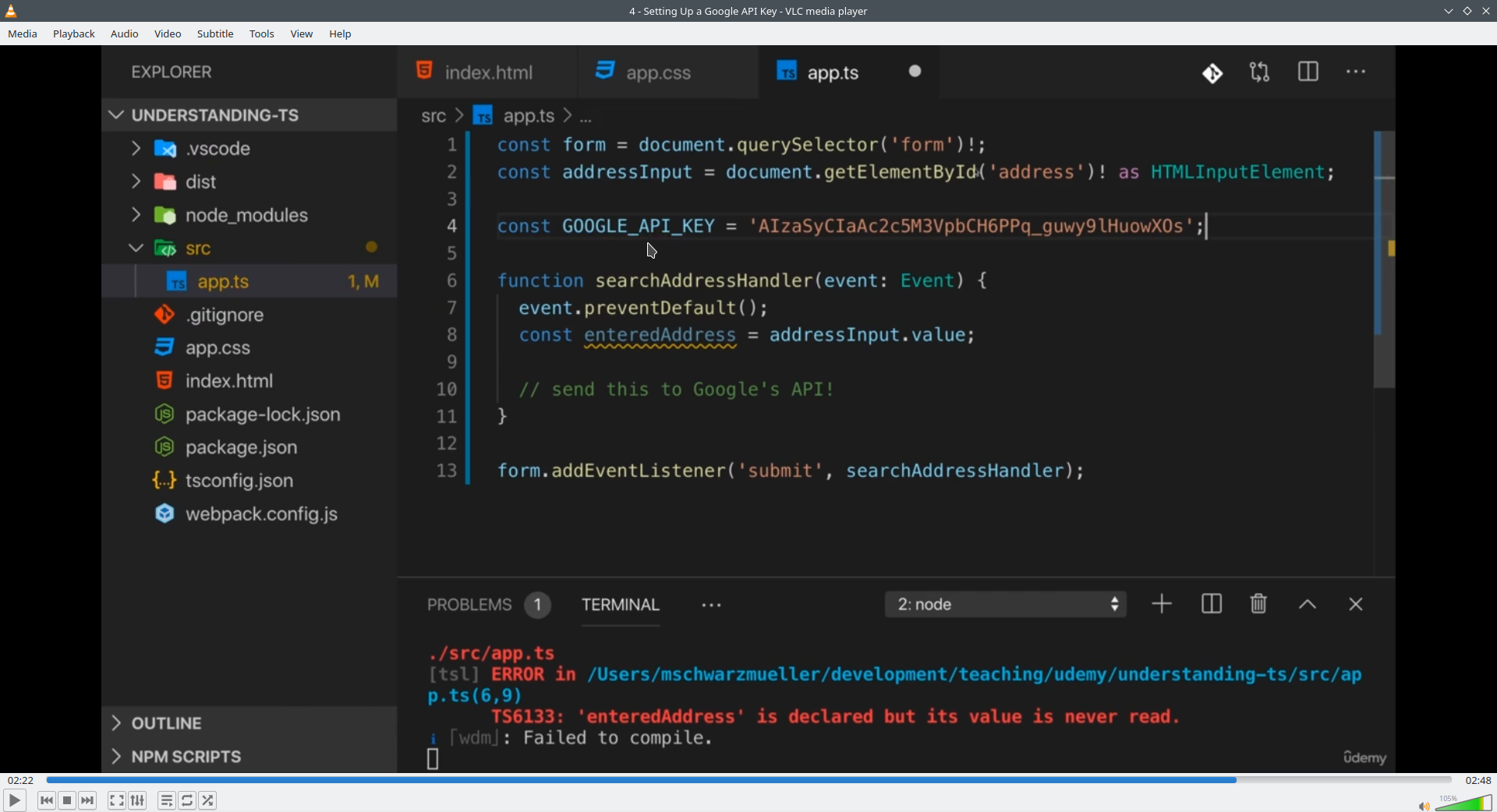This screenshot has width=1497, height=812.
Task: Open package-lock.json file
Action: point(249,415)
